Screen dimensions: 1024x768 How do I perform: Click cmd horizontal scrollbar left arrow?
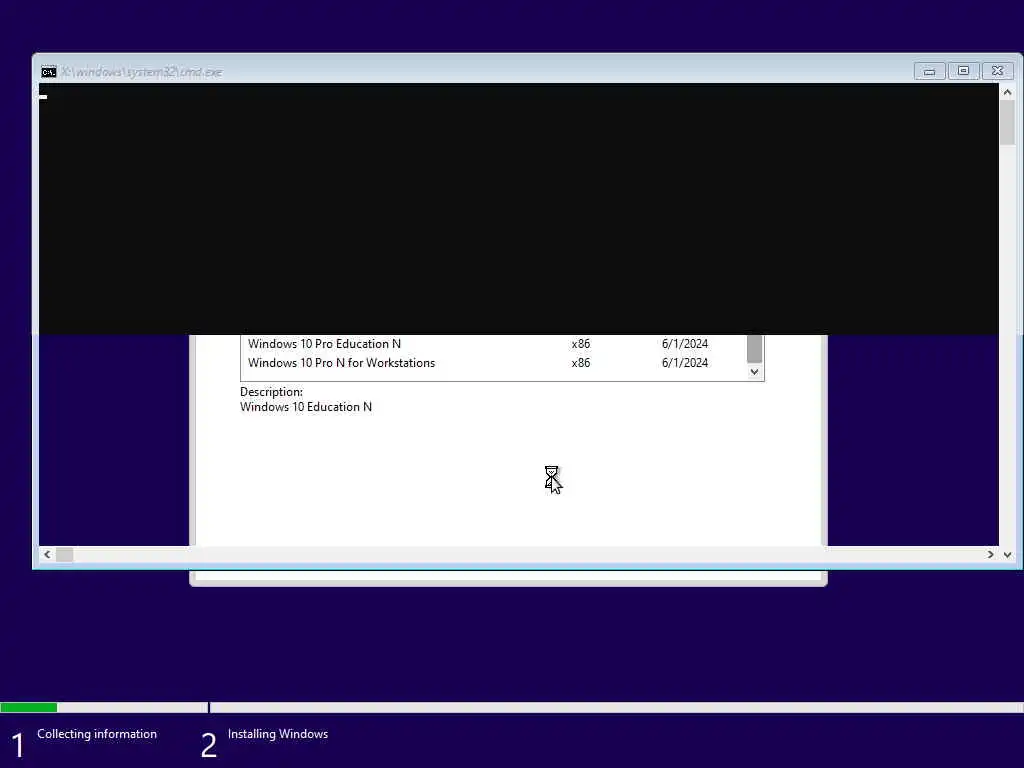[47, 554]
